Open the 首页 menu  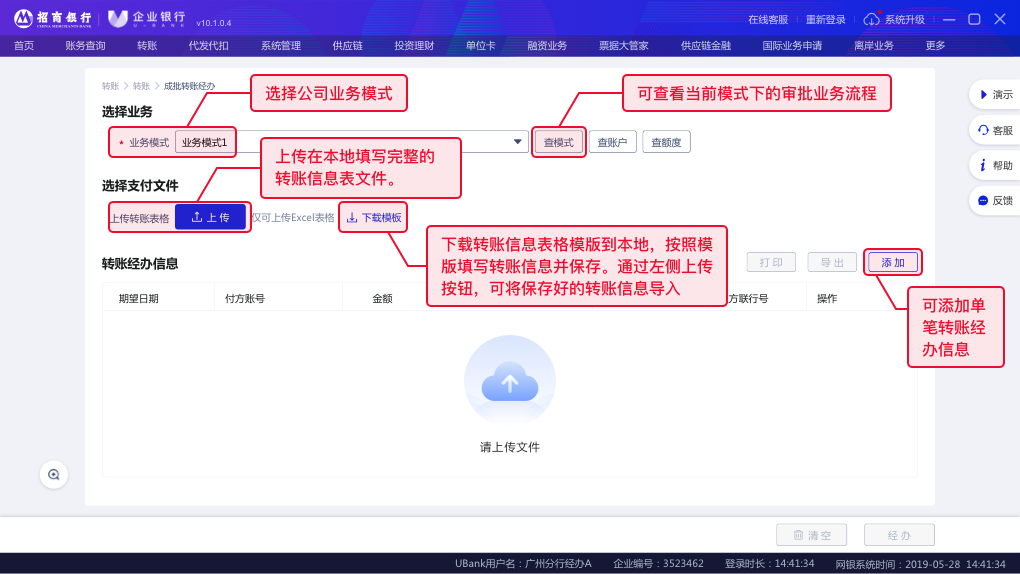click(x=24, y=46)
